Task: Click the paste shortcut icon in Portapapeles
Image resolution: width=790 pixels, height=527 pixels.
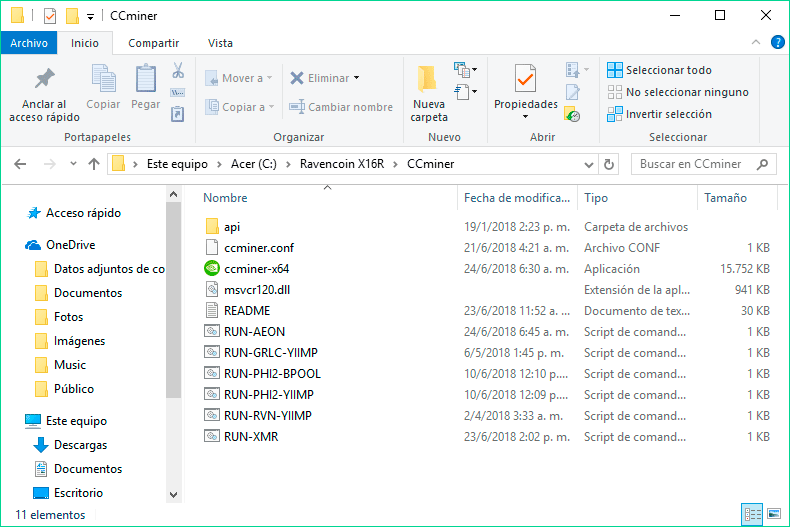Action: click(x=178, y=114)
